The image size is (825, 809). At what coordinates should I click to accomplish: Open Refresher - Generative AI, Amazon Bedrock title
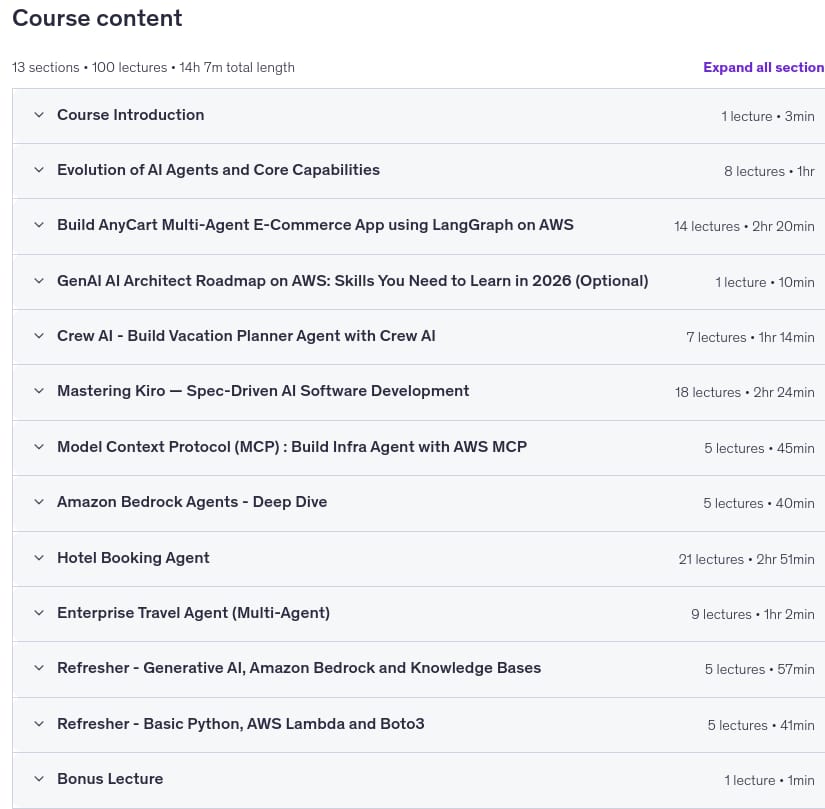pos(299,668)
